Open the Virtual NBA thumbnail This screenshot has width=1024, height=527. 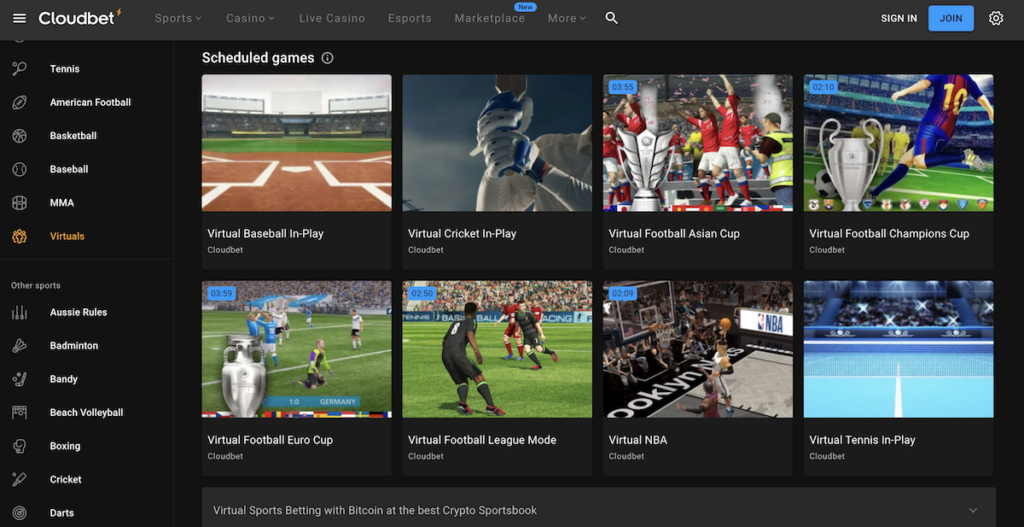(697, 349)
